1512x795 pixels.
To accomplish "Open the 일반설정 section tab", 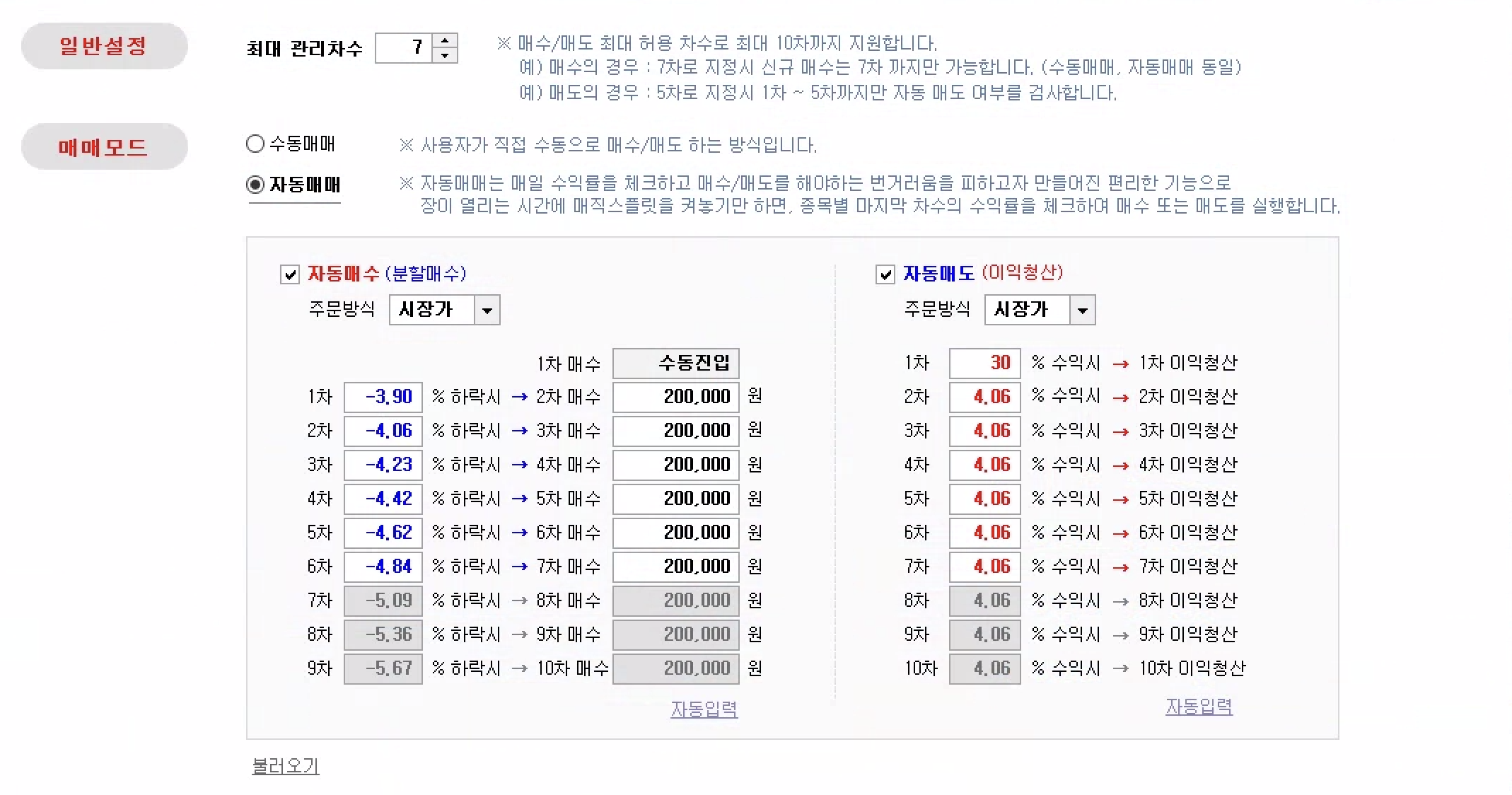I will tap(104, 46).
